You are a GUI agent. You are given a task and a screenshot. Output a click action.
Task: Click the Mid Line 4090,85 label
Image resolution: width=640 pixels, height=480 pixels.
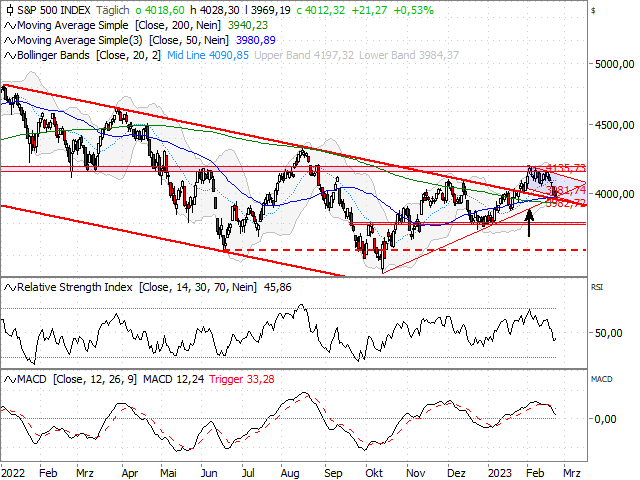(208, 55)
